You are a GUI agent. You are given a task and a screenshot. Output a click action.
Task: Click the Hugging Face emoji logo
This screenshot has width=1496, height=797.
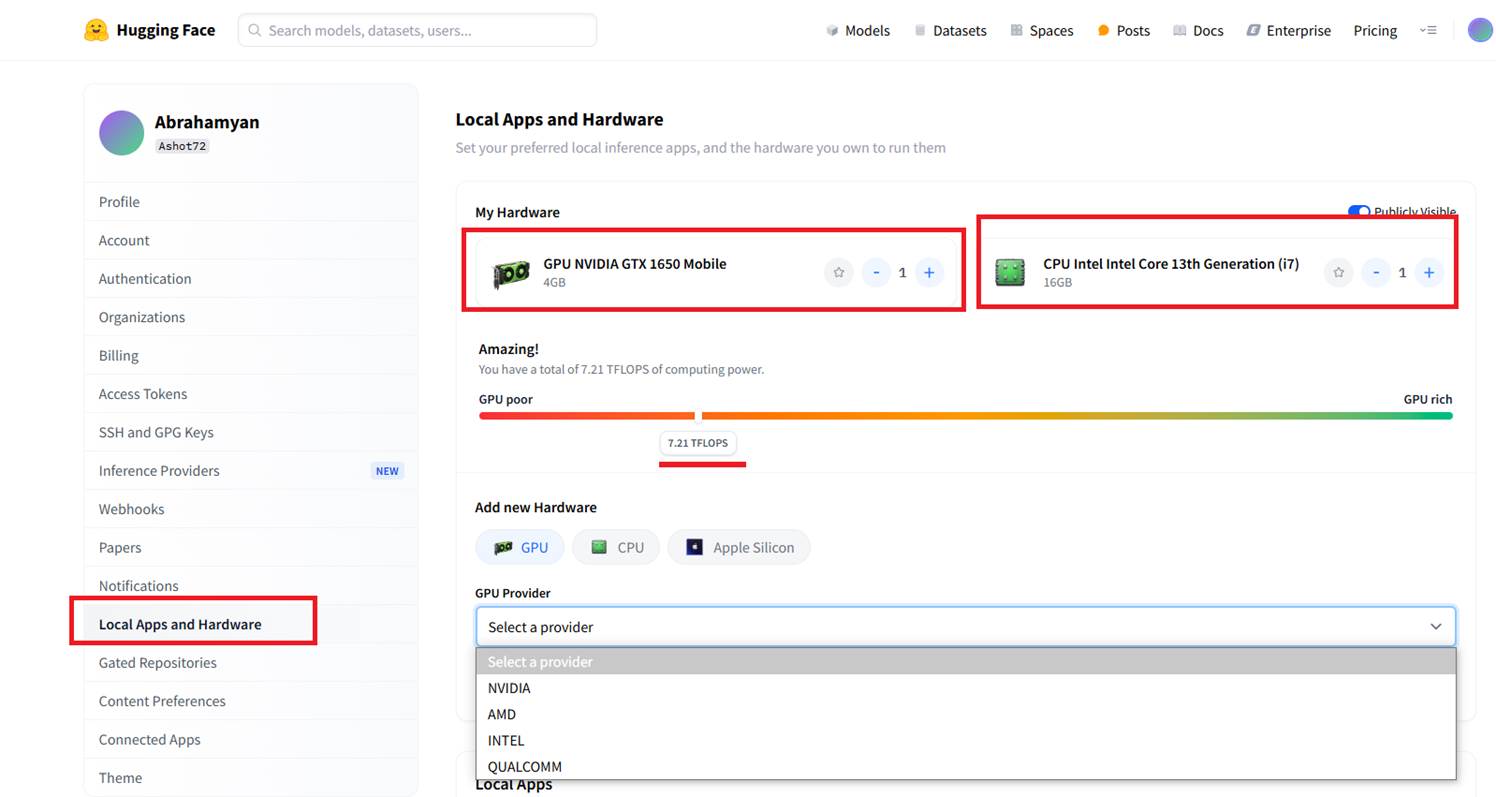[x=96, y=30]
